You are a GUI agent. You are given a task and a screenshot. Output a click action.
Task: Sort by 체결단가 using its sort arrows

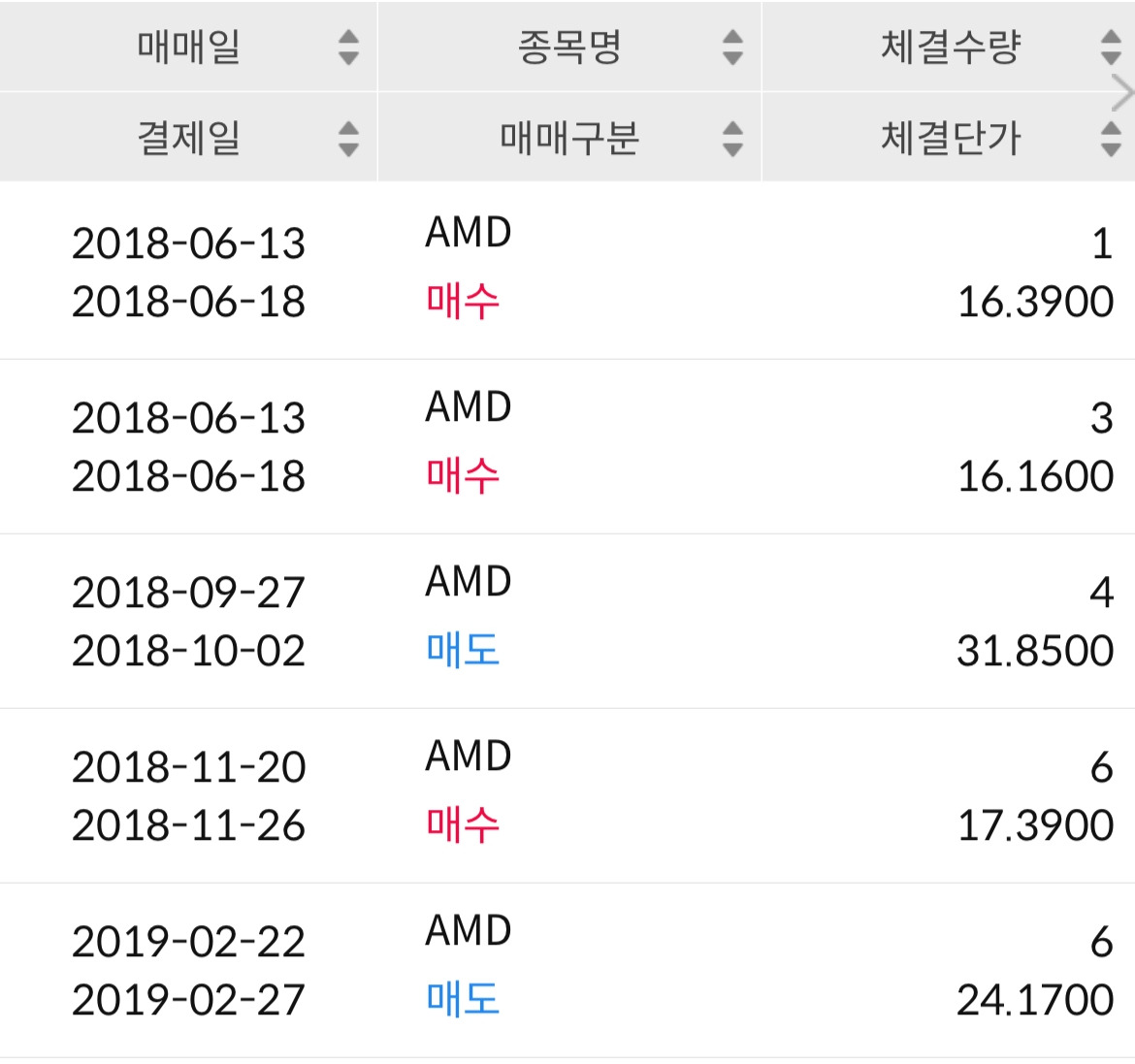point(1111,138)
